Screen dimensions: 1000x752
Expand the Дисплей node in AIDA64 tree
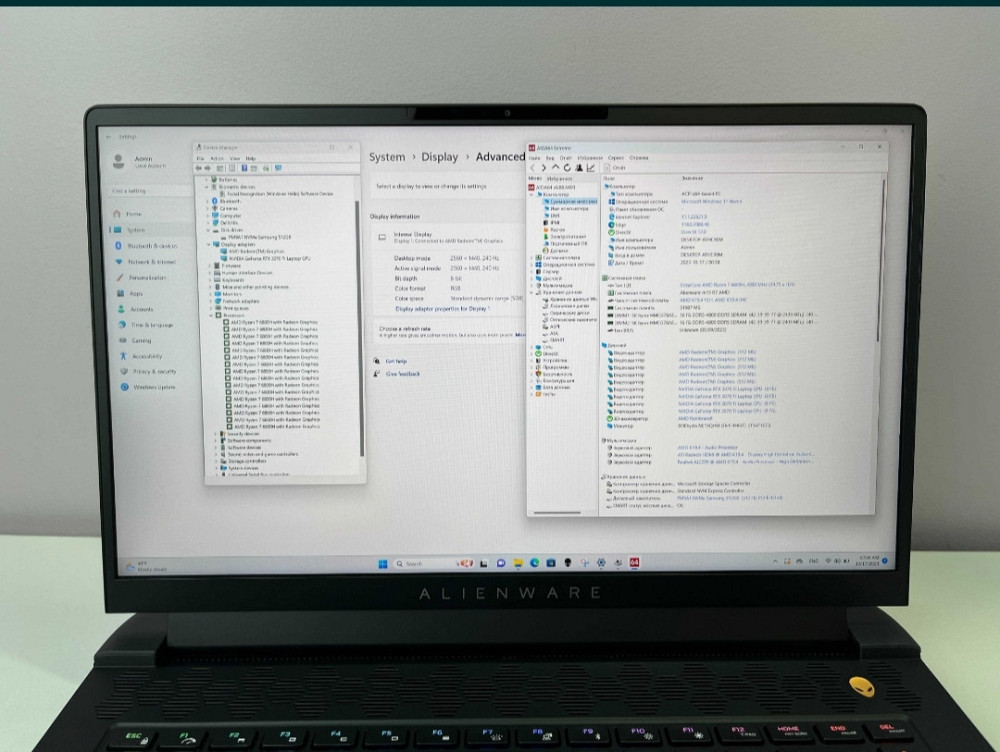point(531,278)
